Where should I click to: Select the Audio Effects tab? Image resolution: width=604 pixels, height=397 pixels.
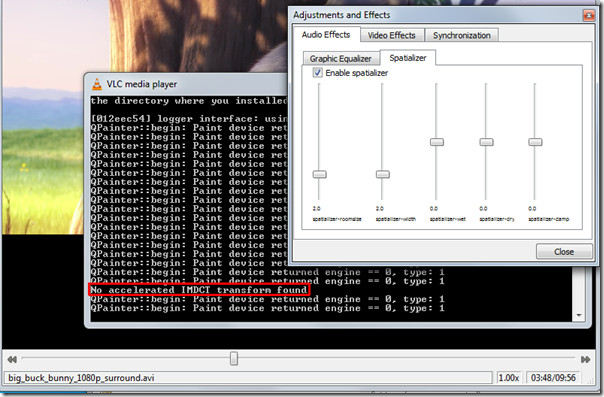point(326,35)
